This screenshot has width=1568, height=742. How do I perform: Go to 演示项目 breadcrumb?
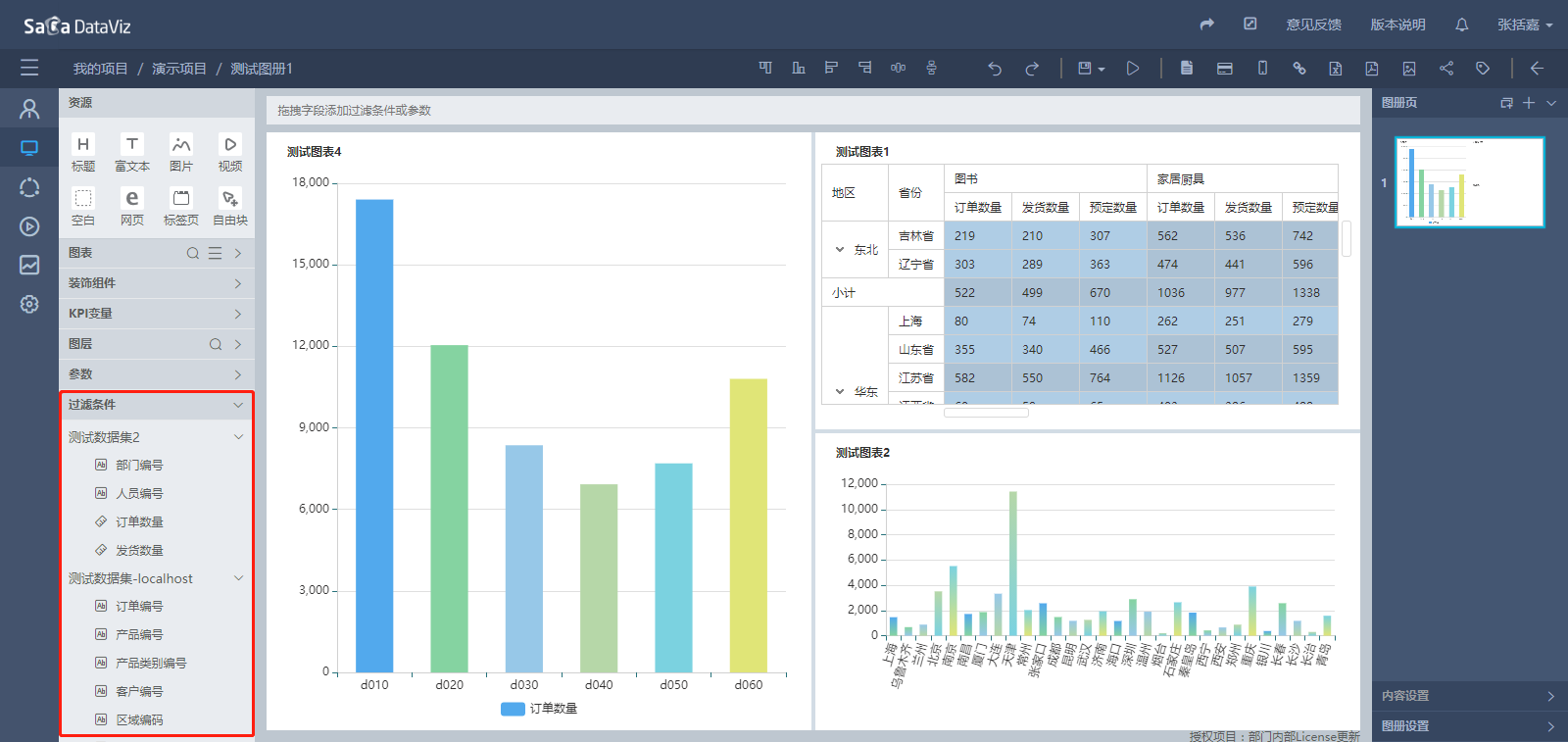point(179,69)
